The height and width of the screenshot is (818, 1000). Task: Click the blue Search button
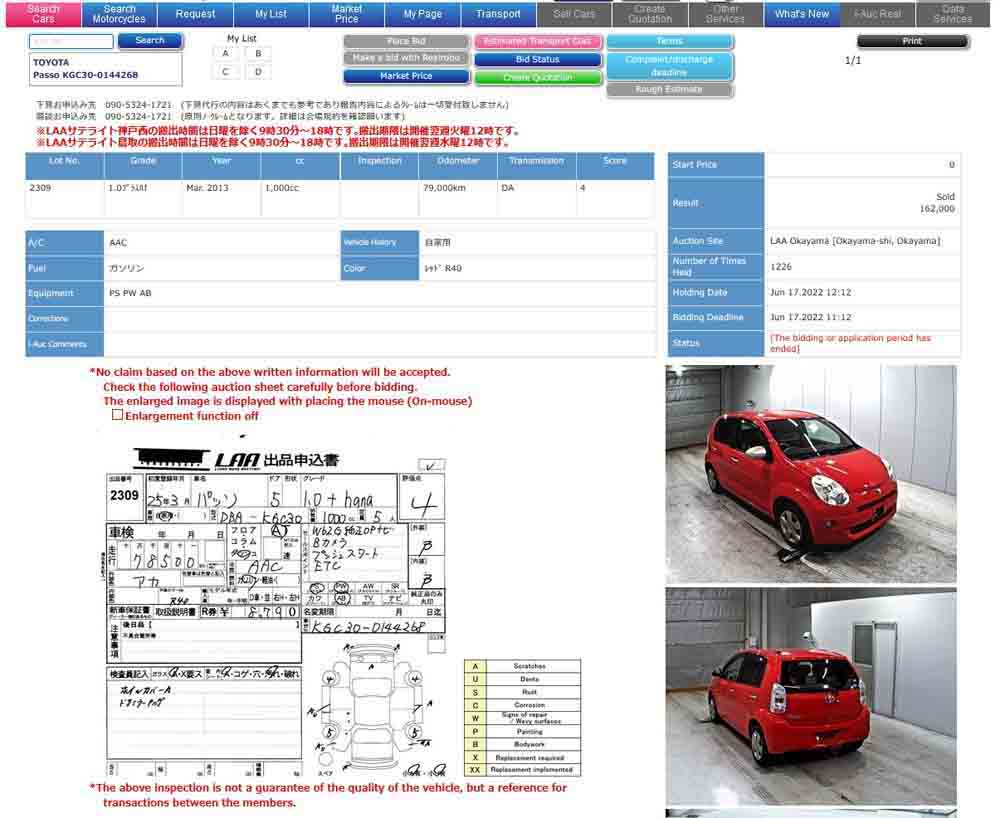pyautogui.click(x=151, y=41)
